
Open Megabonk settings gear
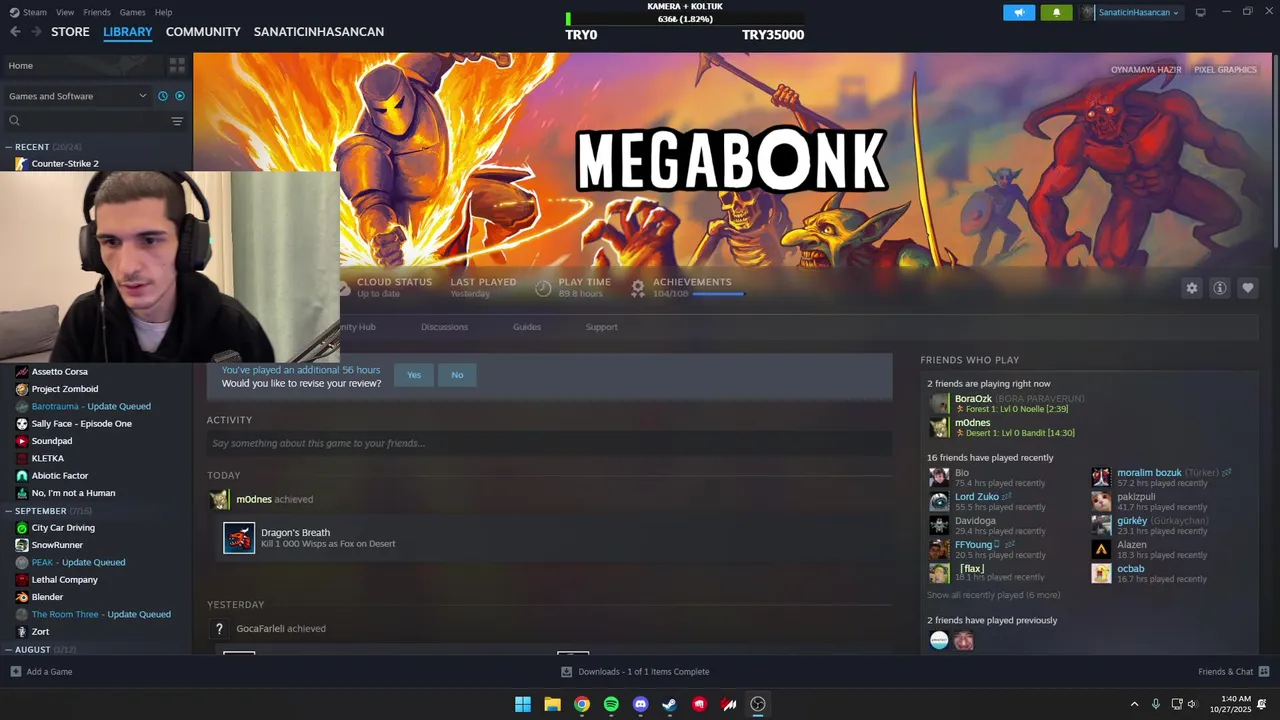(x=1191, y=288)
